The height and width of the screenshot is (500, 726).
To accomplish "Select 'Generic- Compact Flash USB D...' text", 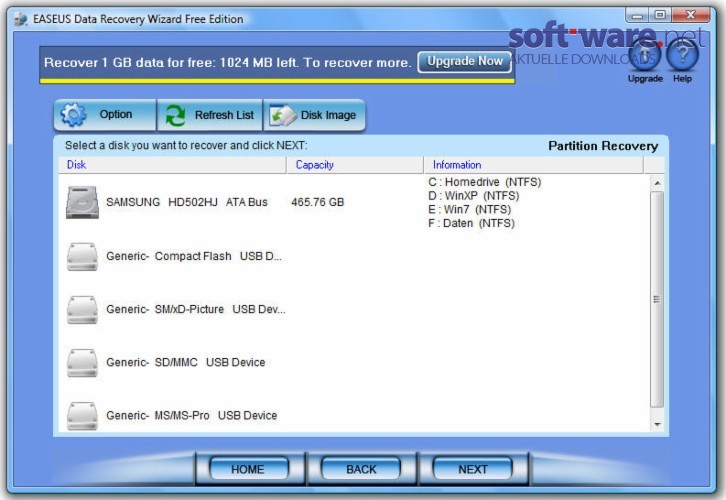I will pos(194,256).
